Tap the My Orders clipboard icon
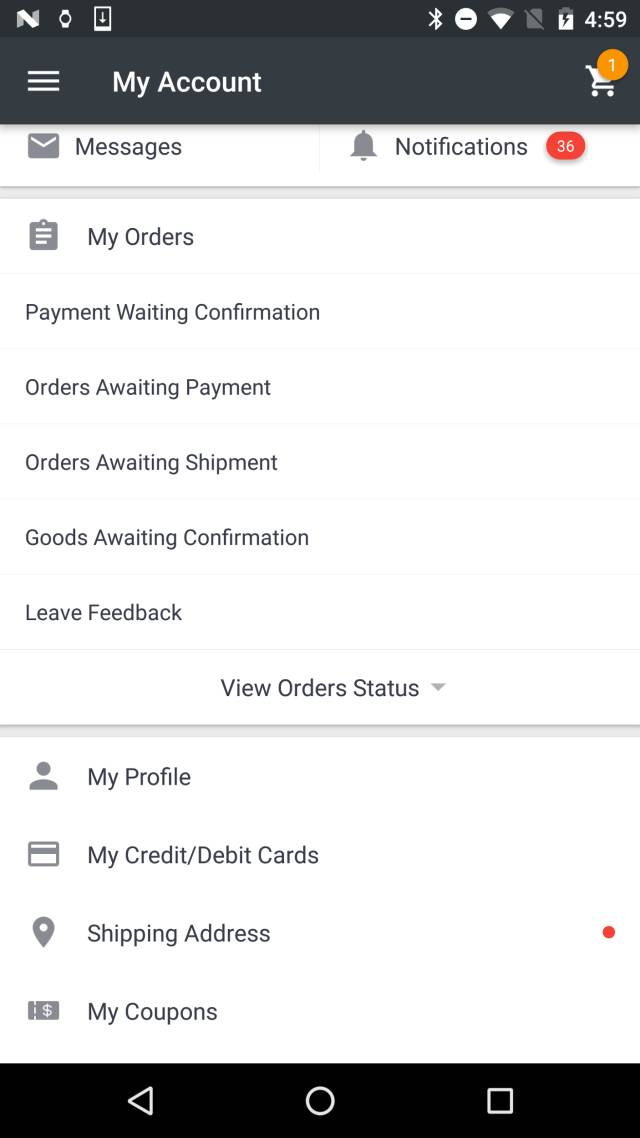The image size is (640, 1138). tap(43, 236)
